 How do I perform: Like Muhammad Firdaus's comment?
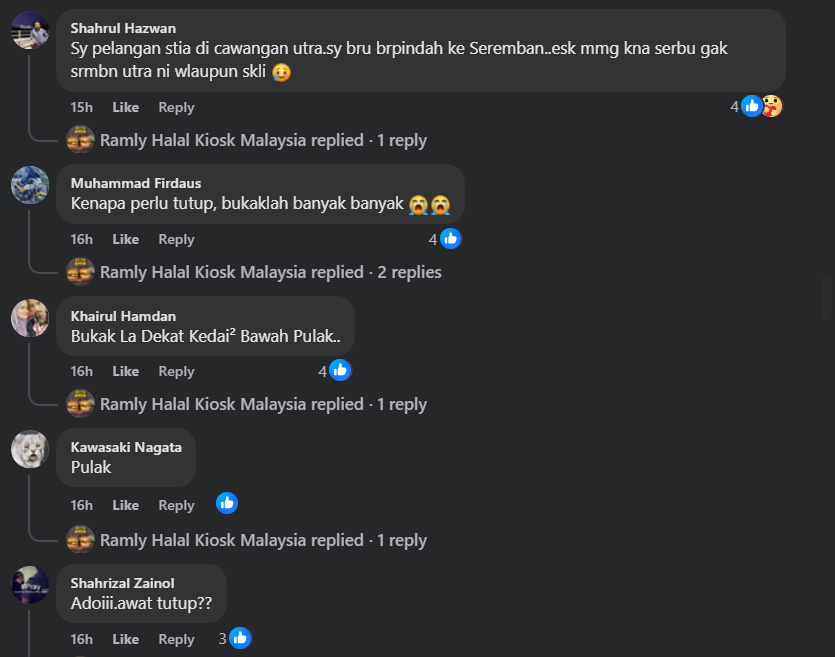[126, 239]
